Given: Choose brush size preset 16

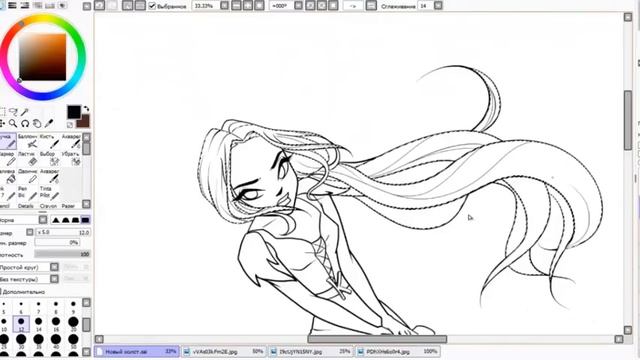Looking at the screenshot, I should [x=56, y=324].
